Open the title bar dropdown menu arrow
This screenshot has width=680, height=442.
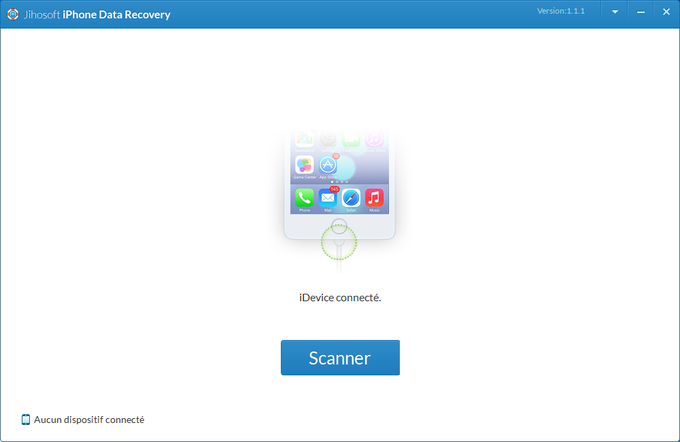coord(615,12)
